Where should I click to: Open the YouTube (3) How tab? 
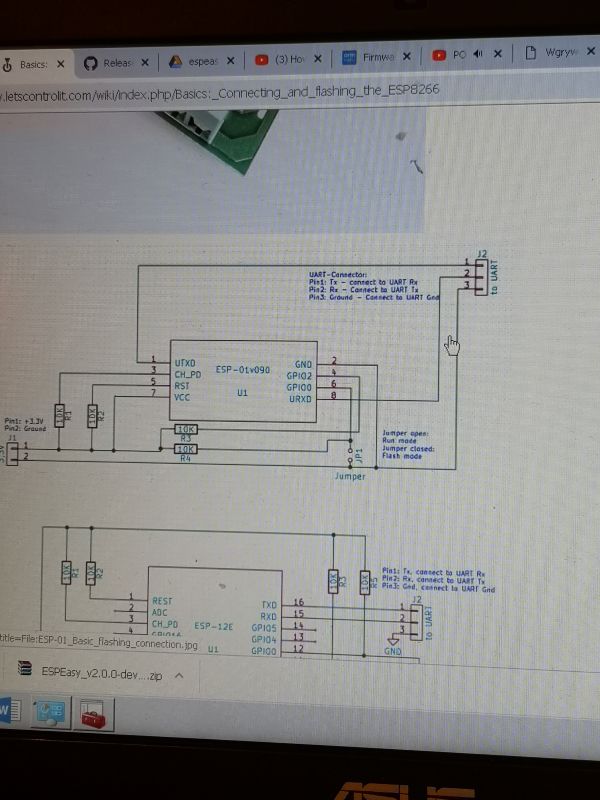pos(289,60)
